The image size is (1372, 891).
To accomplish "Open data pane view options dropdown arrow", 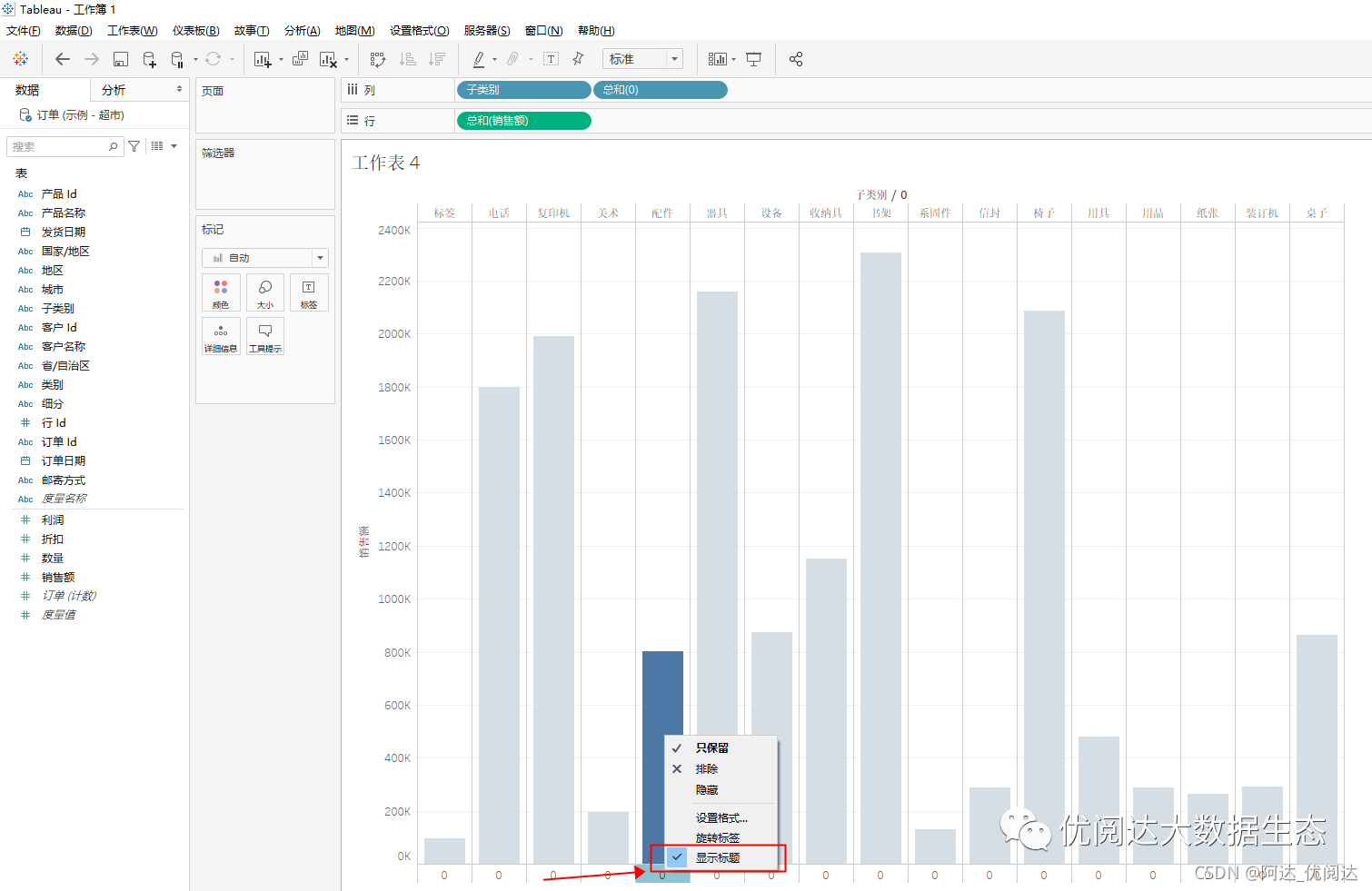I will click(174, 146).
